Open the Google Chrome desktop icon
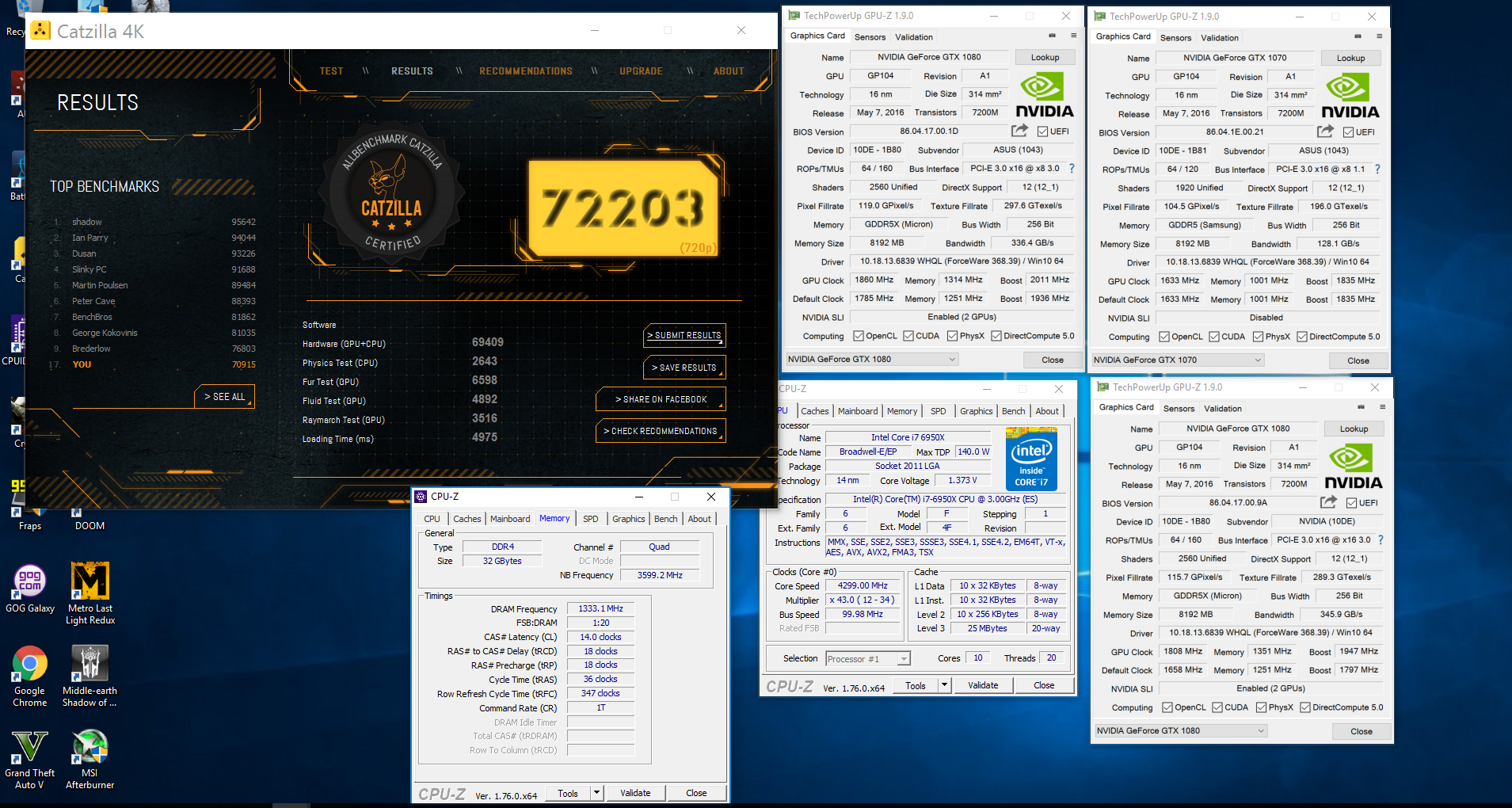This screenshot has width=1512, height=808. point(29,676)
